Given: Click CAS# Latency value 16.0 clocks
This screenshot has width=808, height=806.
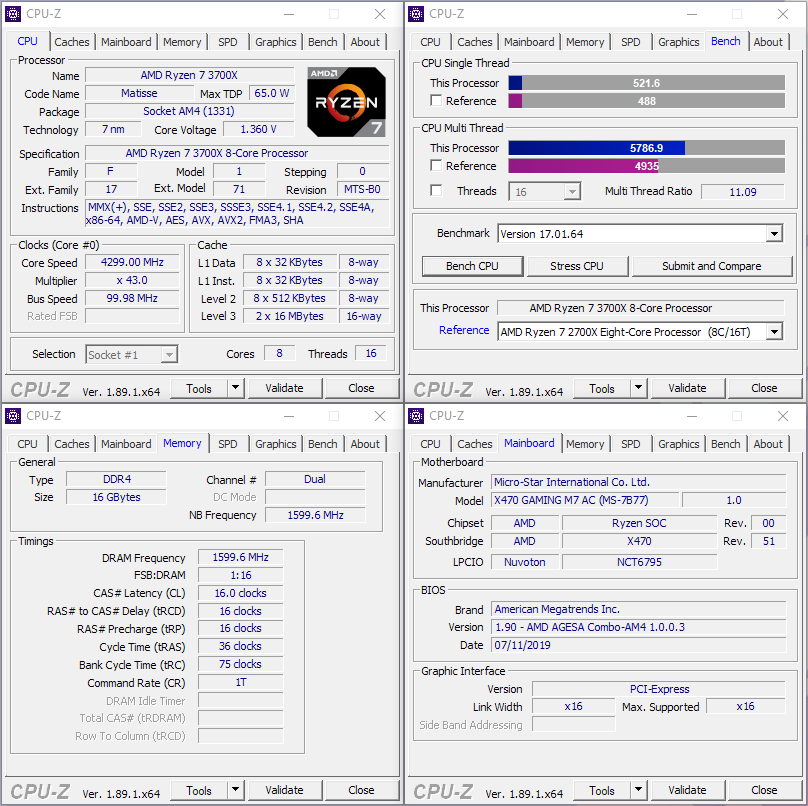Looking at the screenshot, I should click(241, 593).
